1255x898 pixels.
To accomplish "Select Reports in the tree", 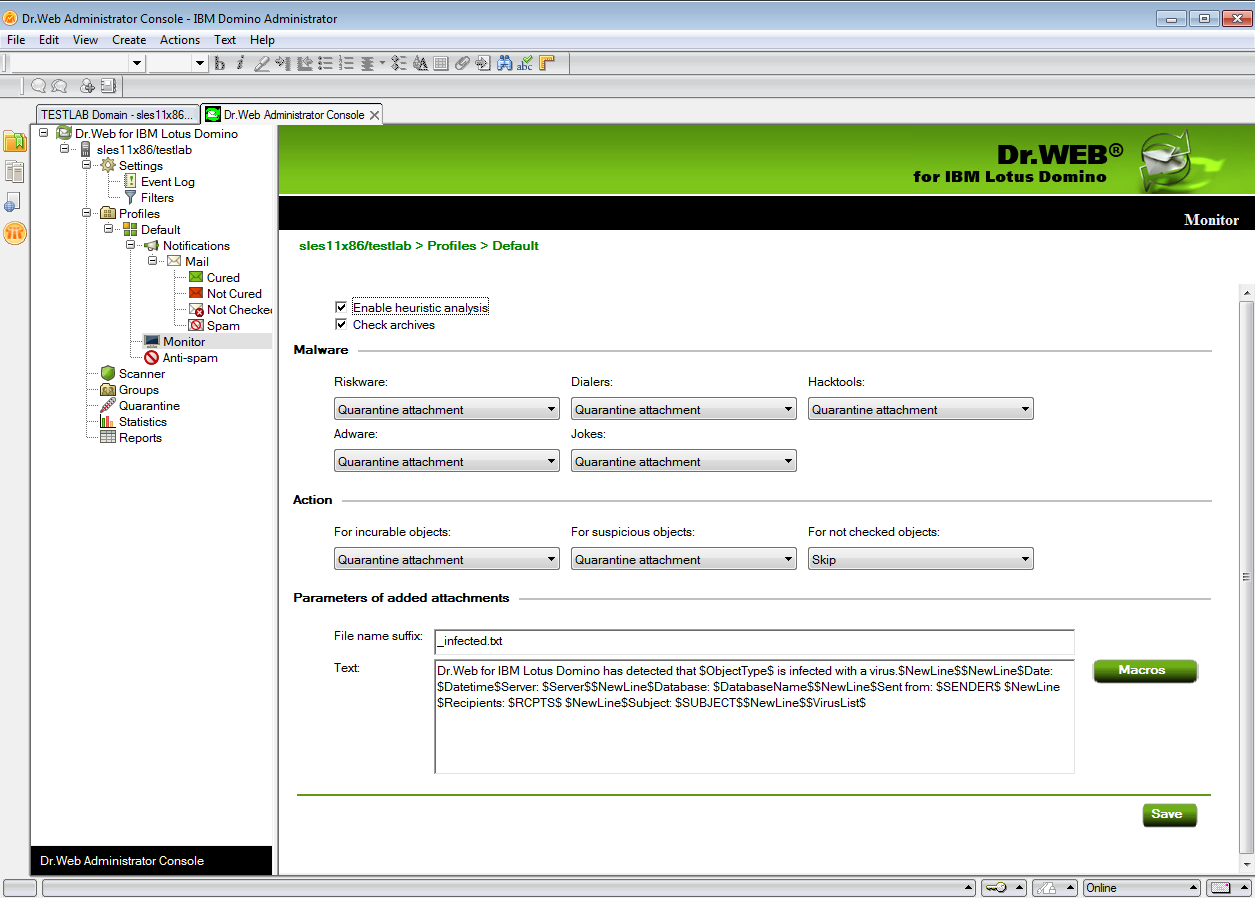I will pyautogui.click(x=140, y=438).
